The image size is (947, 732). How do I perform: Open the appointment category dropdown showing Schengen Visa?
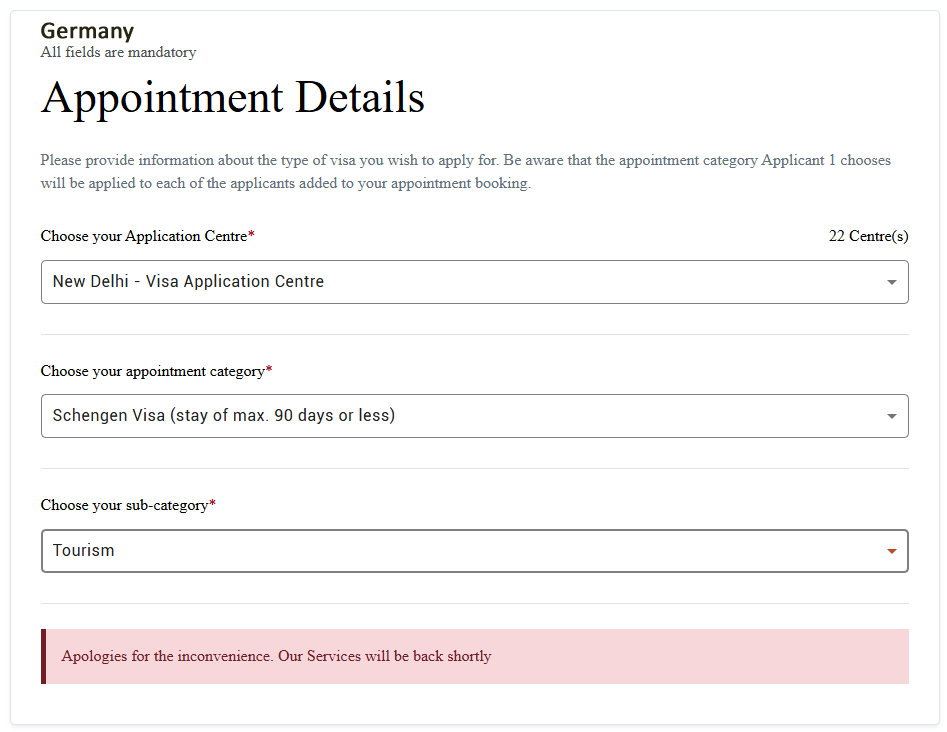[x=475, y=416]
